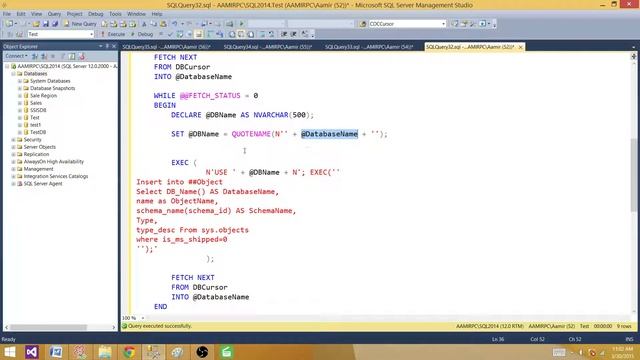Select the SQL Server Agent node
Viewport: 640px width, 360px height.
[x=43, y=184]
